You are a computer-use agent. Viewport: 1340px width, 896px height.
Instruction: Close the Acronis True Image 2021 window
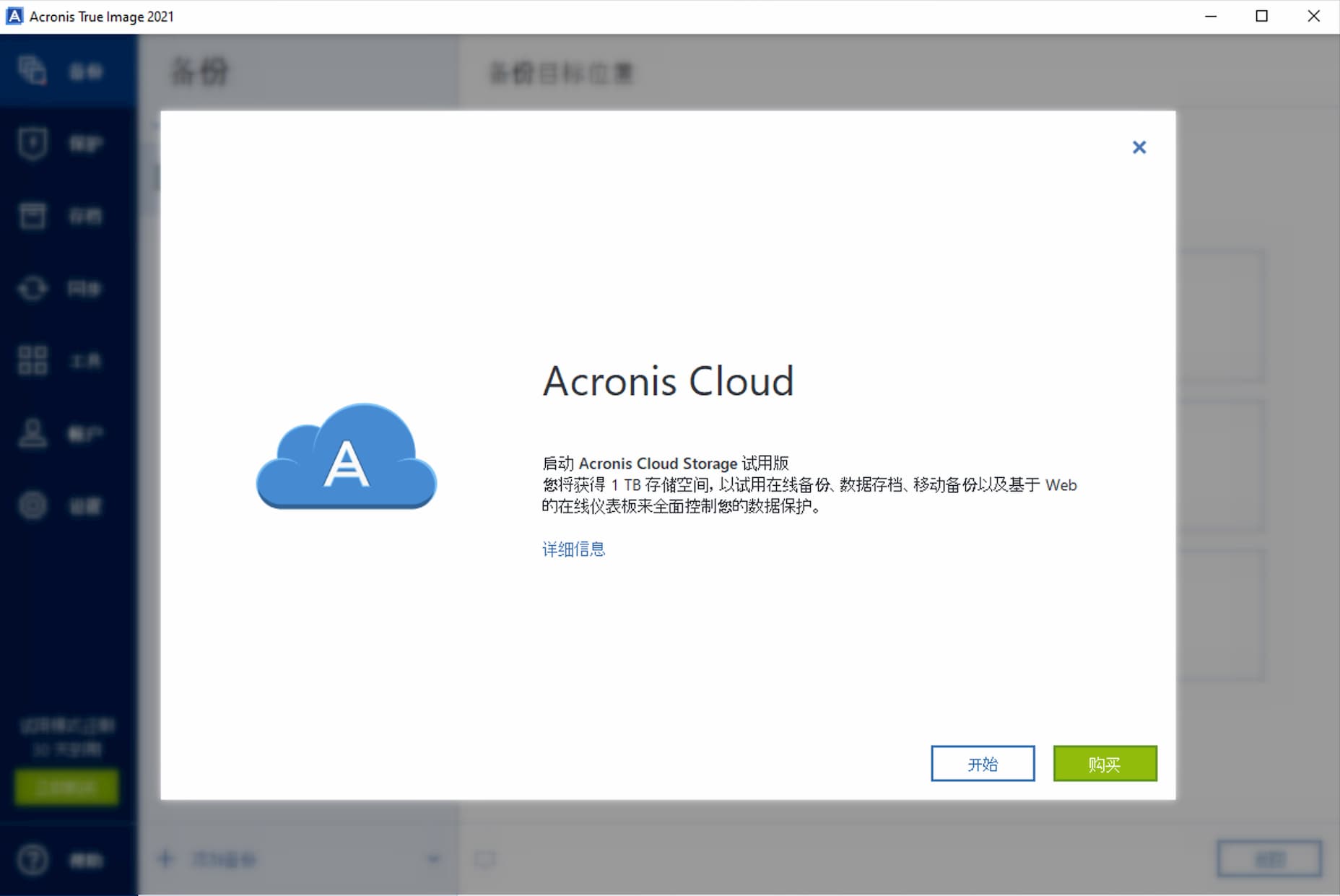click(x=1314, y=16)
